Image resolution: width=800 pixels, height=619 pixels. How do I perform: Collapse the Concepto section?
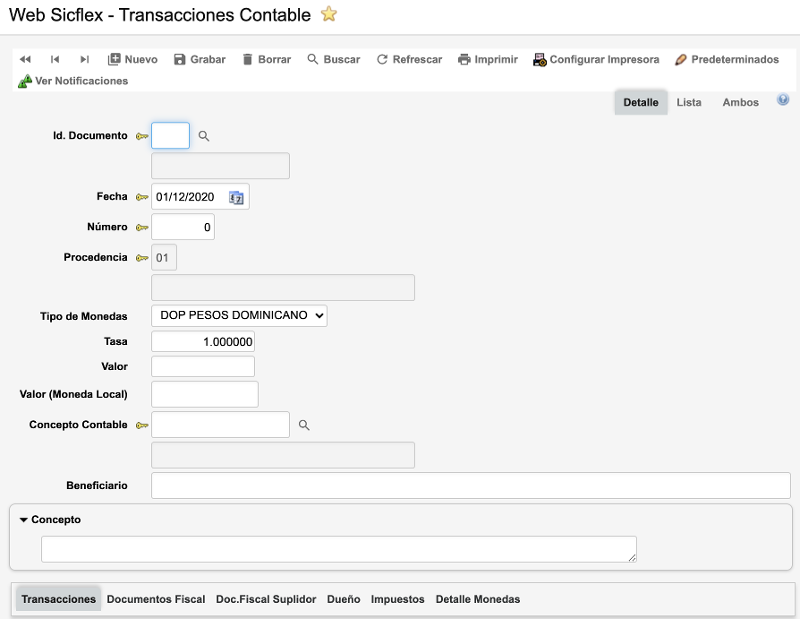pos(24,520)
